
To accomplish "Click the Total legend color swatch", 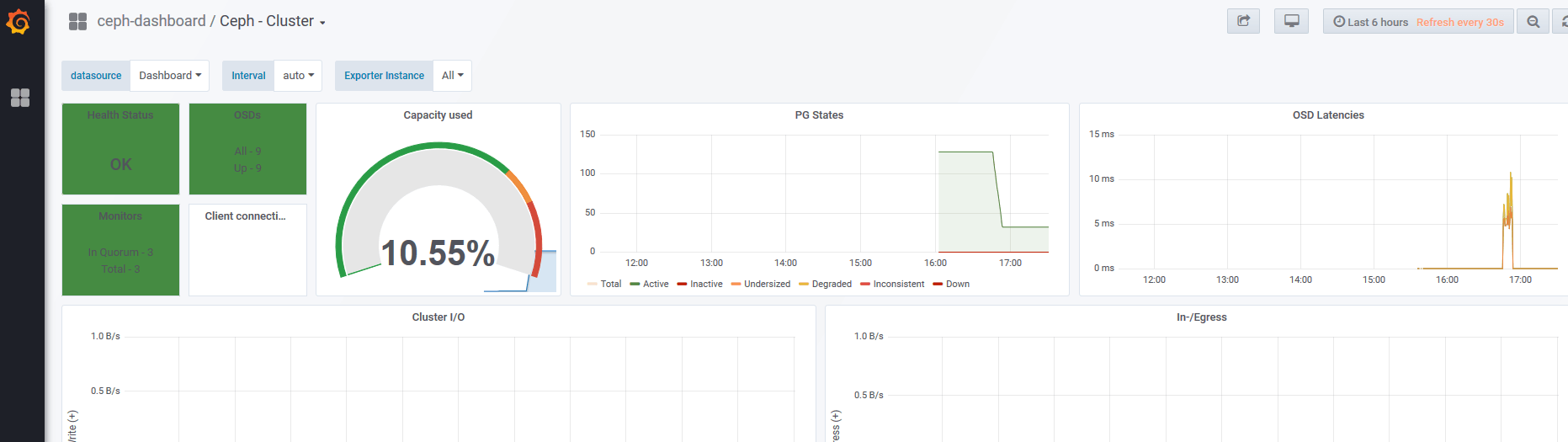I will [593, 285].
